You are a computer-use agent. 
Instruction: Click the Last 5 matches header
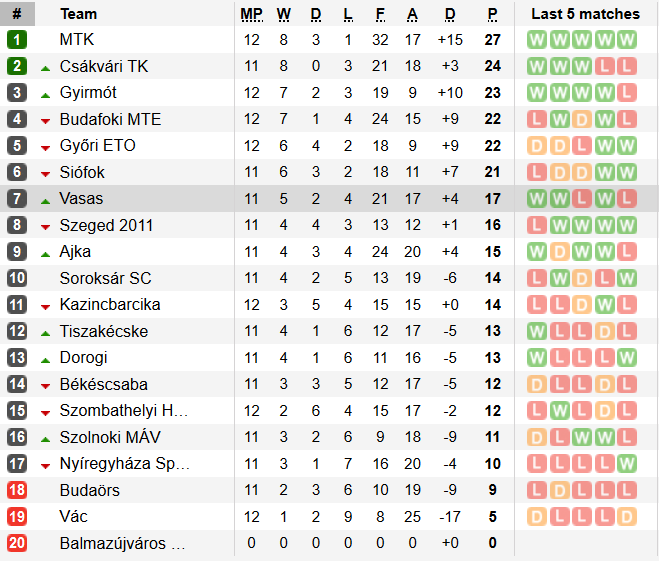585,14
